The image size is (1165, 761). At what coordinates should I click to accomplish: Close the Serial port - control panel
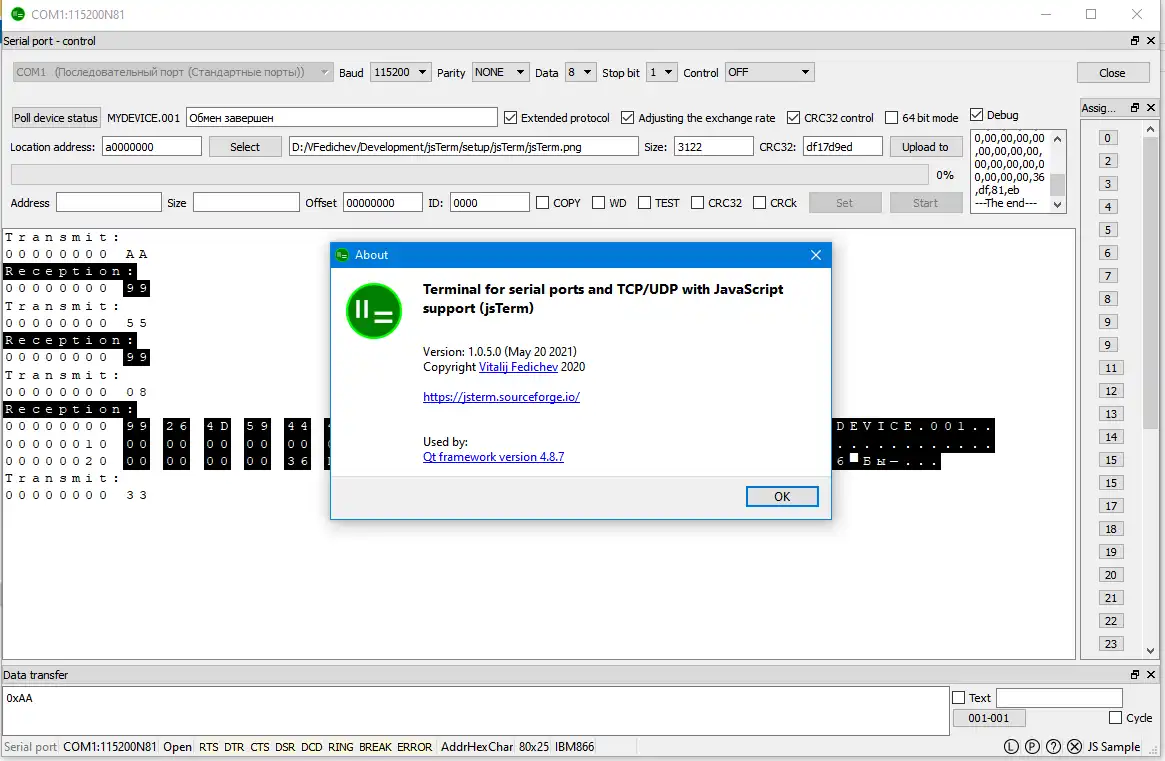(x=1151, y=41)
